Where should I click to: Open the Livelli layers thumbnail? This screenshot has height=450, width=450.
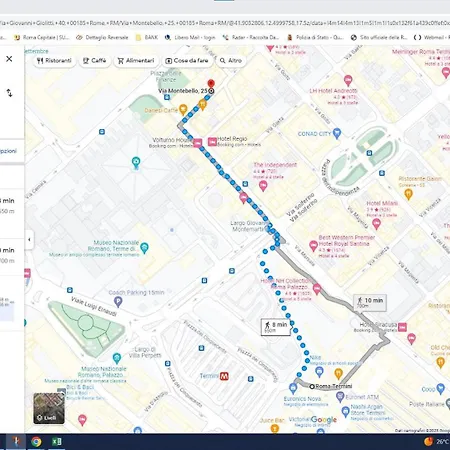pyautogui.click(x=49, y=408)
